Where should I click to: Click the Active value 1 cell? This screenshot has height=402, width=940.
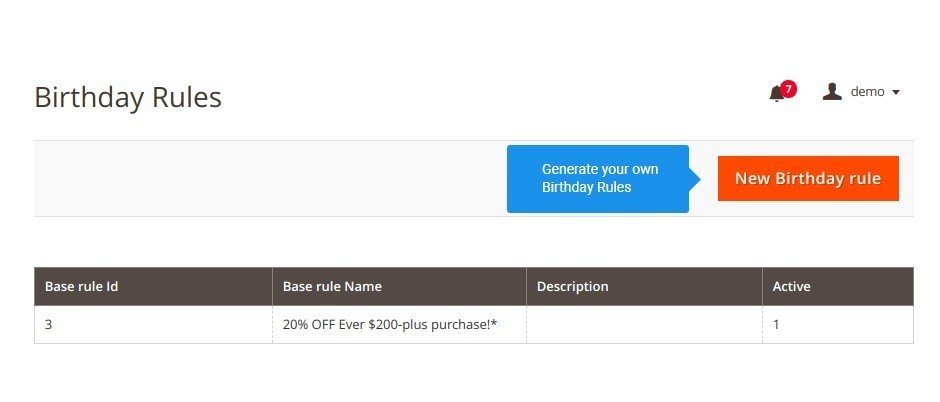[838, 325]
